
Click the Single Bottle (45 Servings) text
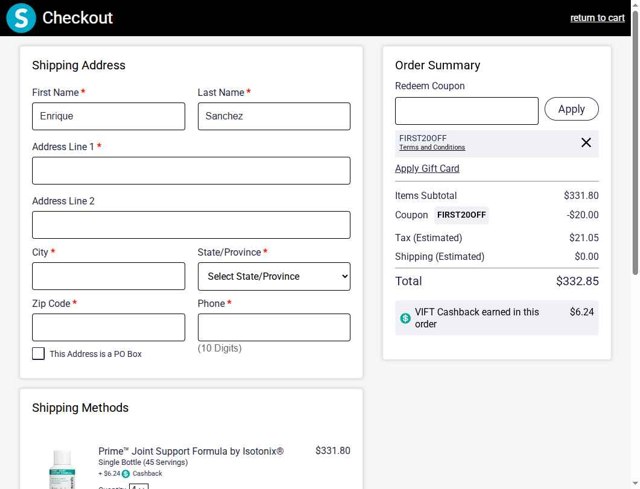[x=143, y=462]
